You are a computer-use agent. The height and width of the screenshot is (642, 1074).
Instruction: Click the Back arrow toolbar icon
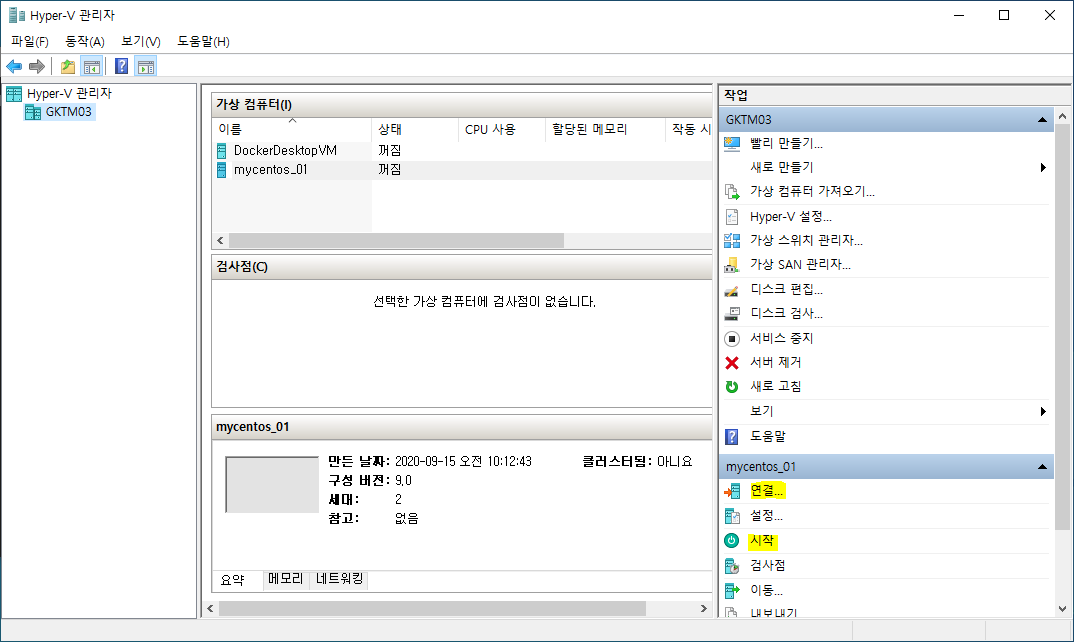[x=14, y=66]
